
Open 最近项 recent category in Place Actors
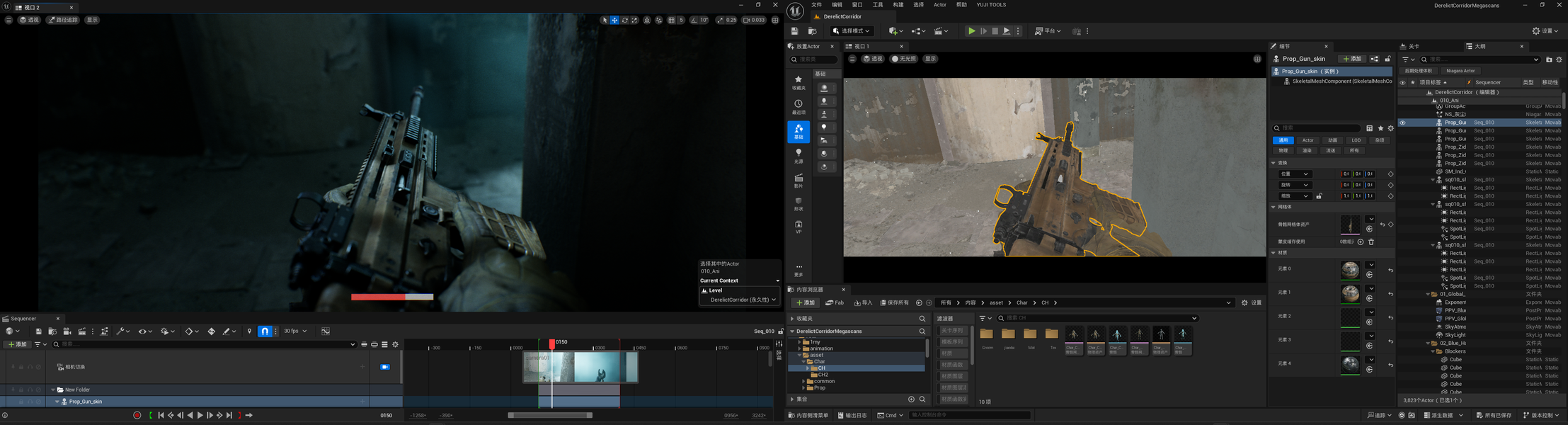click(799, 107)
